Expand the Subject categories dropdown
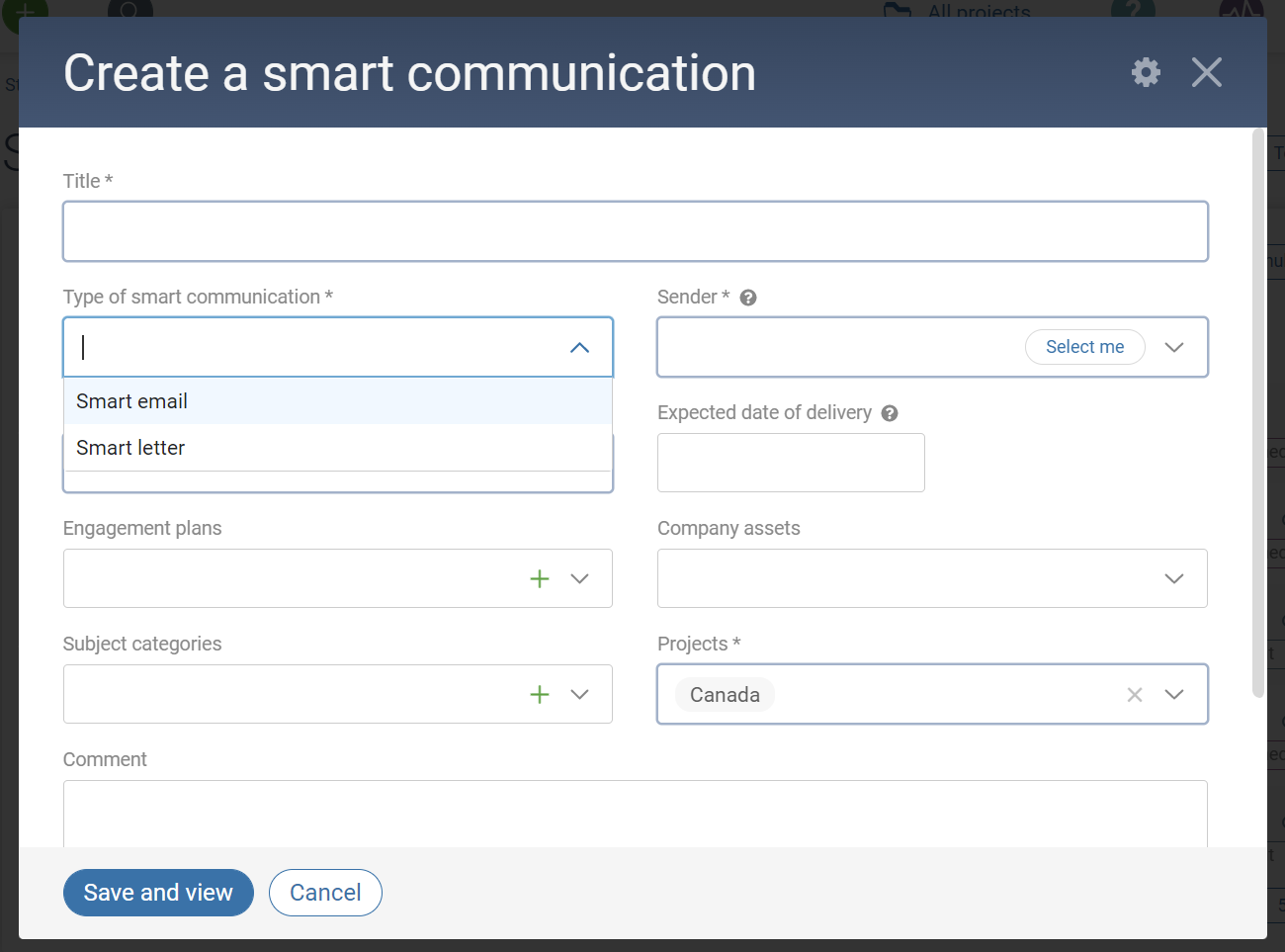This screenshot has height=952, width=1285. (579, 694)
